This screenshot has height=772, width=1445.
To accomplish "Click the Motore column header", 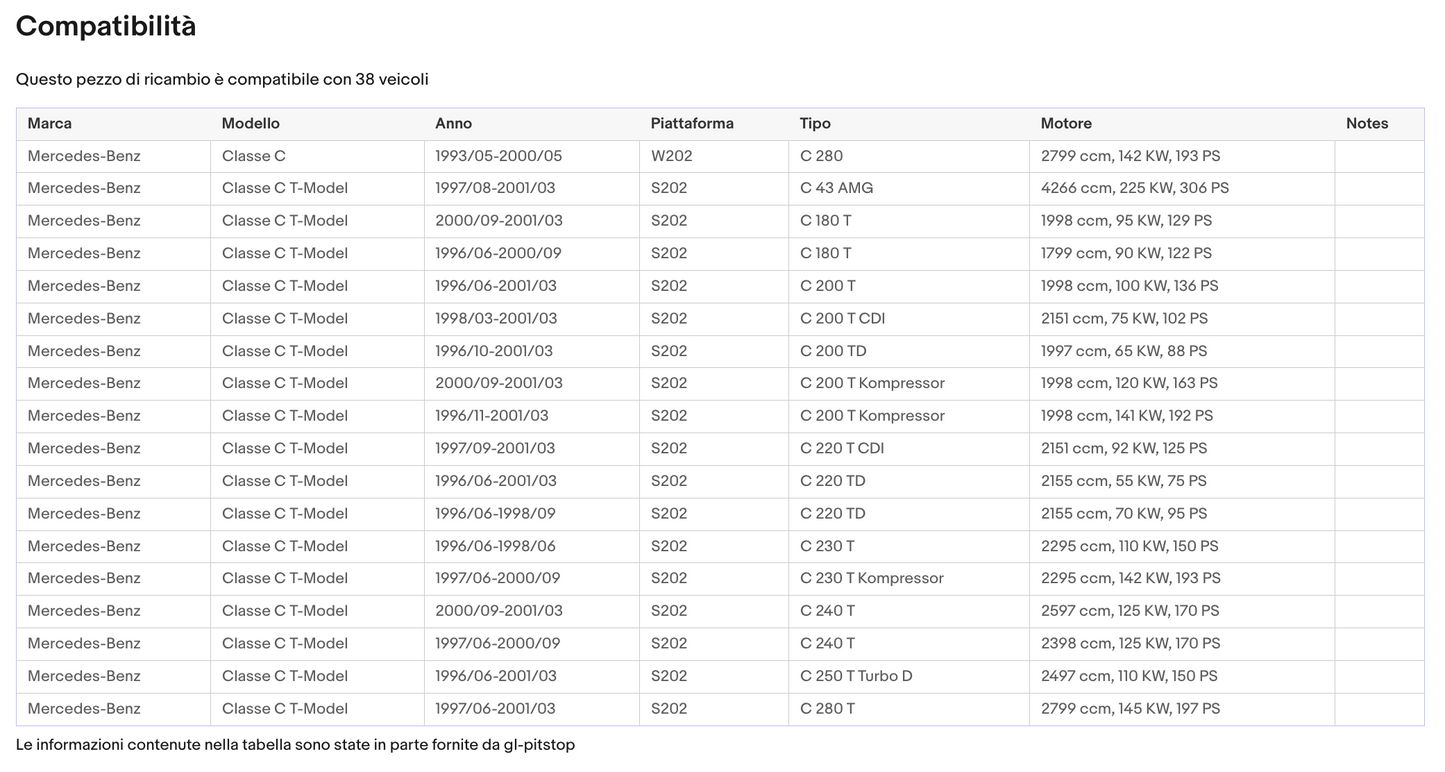I will click(1066, 124).
